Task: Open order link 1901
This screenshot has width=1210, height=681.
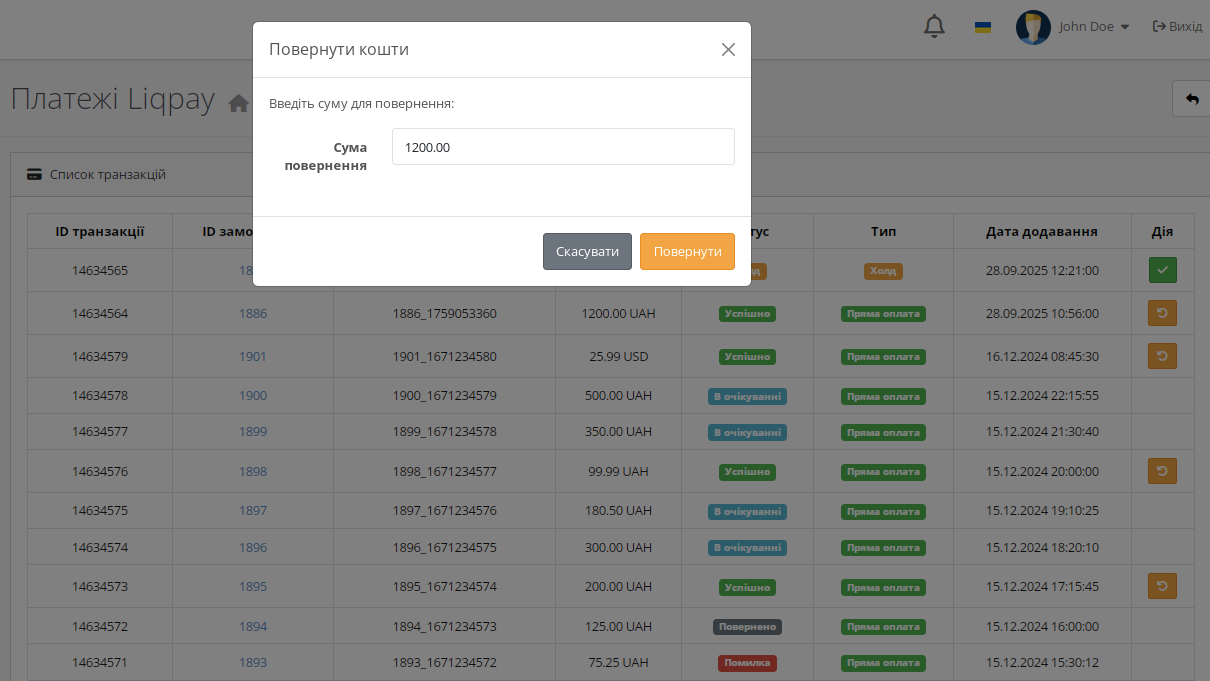Action: tap(253, 356)
